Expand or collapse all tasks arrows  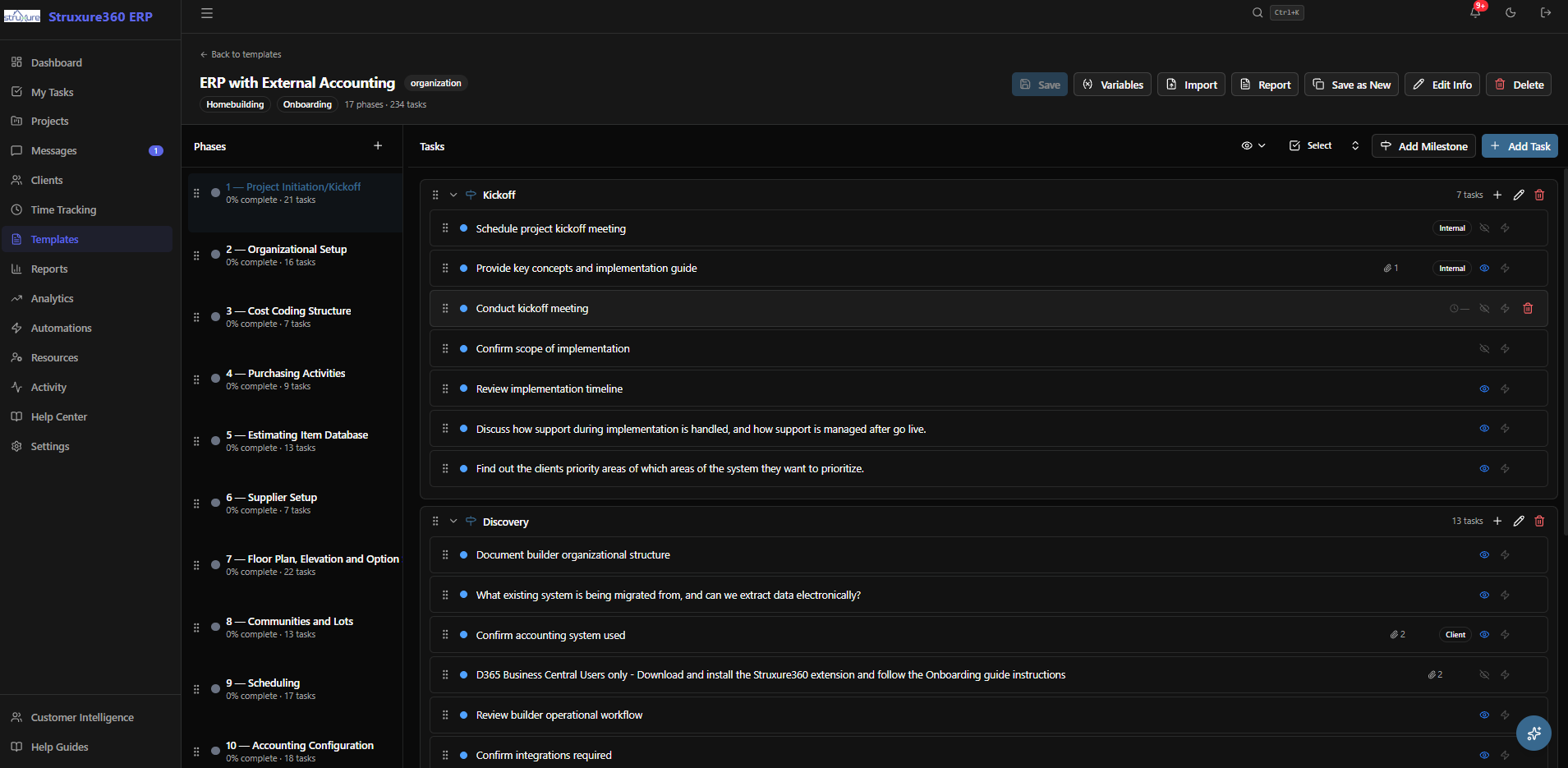click(1355, 145)
